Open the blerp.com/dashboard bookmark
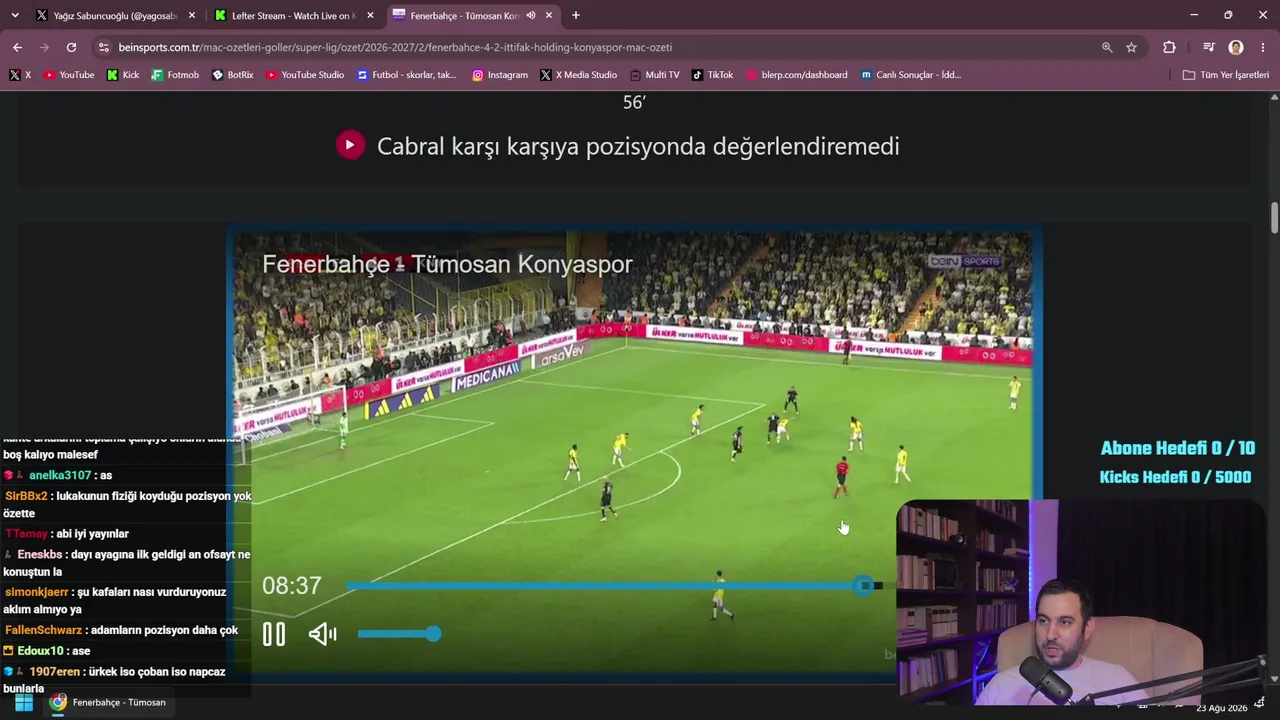Screen dimensions: 1280x720 (796, 75)
